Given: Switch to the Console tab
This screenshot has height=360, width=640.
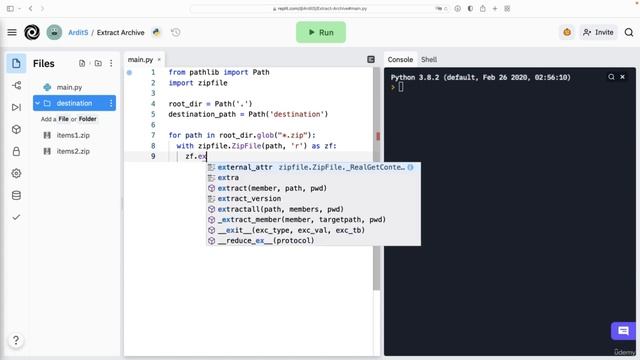Looking at the screenshot, I should [x=400, y=60].
